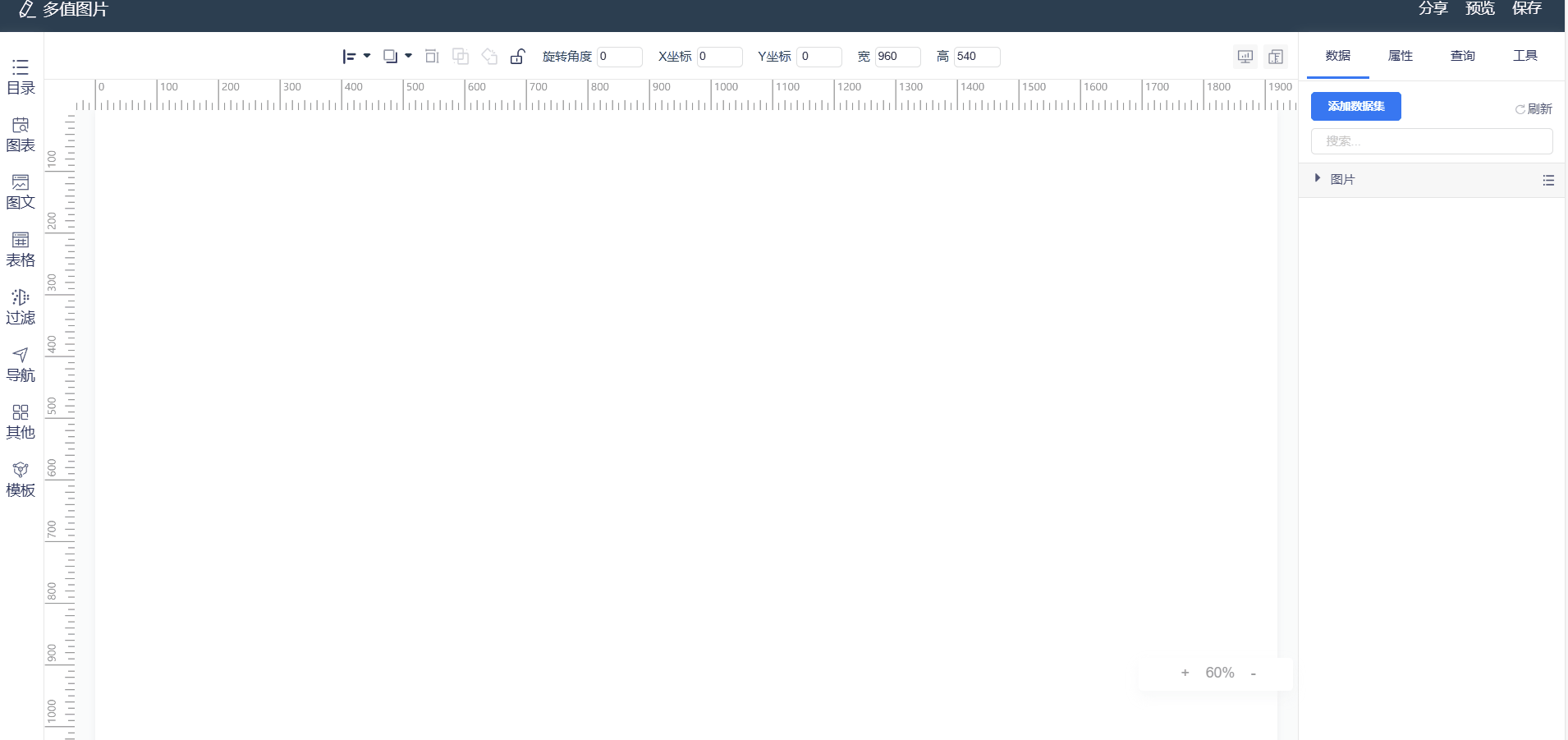This screenshot has width=1568, height=740.
Task: Switch to the 工具 tab
Action: coord(1525,56)
